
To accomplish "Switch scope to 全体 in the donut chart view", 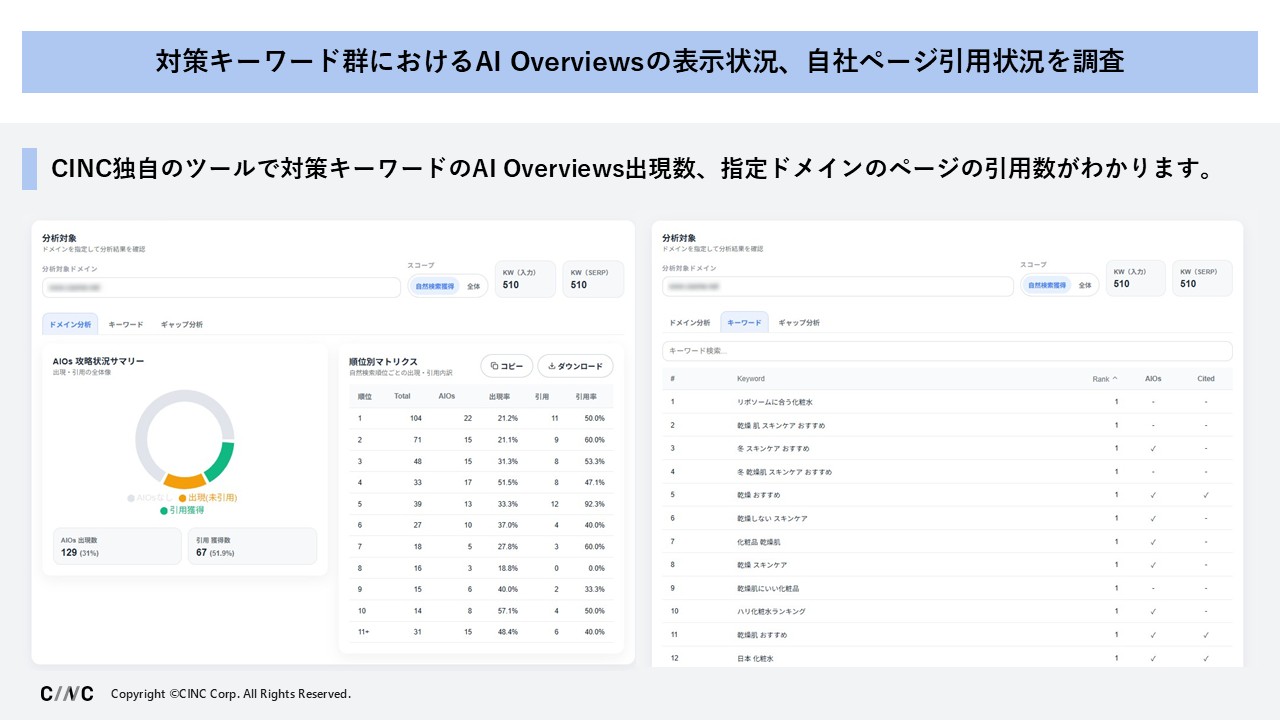I will (473, 286).
